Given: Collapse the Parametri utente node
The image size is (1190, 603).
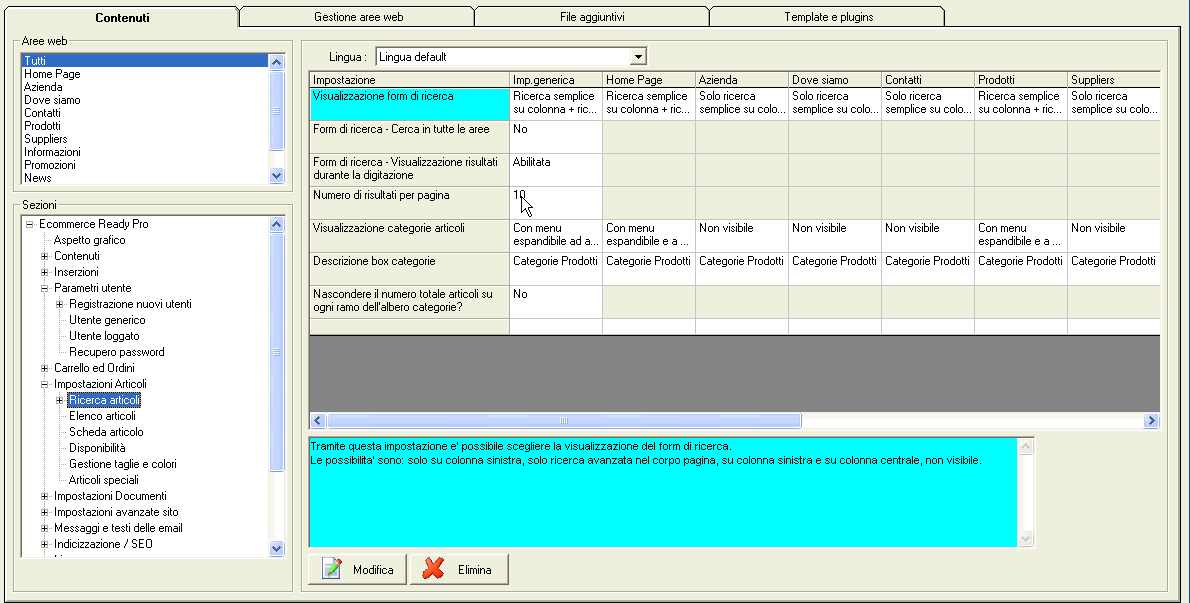Looking at the screenshot, I should pos(45,288).
